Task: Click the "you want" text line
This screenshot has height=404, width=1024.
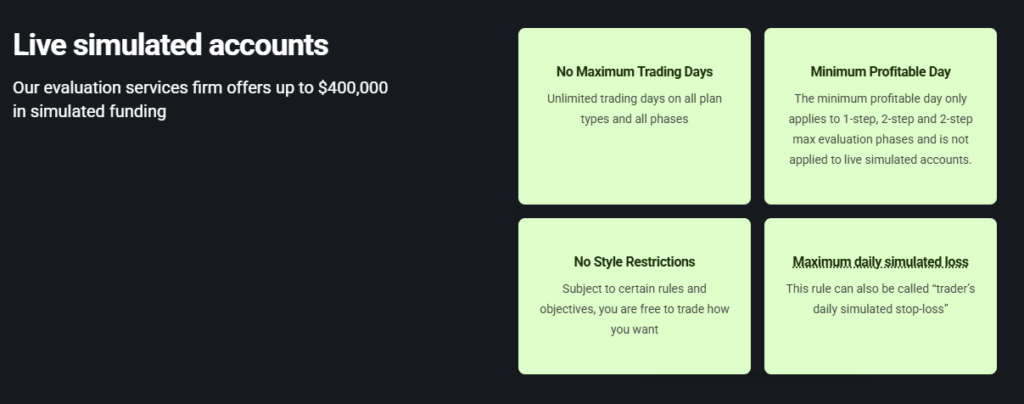Action: tap(634, 328)
